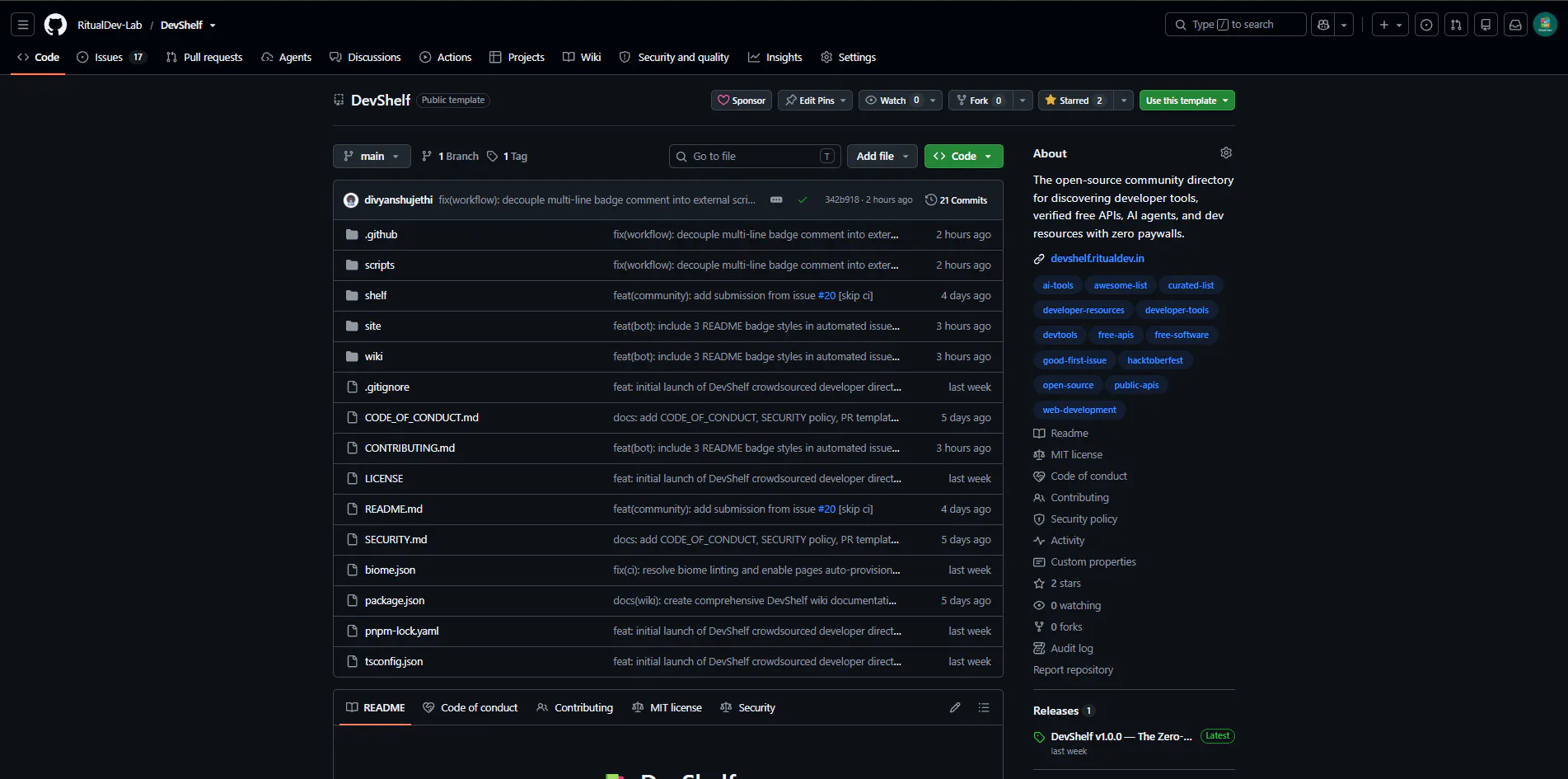Screen dimensions: 1568x779
Task: Click the Type / to search box
Action: (x=1235, y=25)
